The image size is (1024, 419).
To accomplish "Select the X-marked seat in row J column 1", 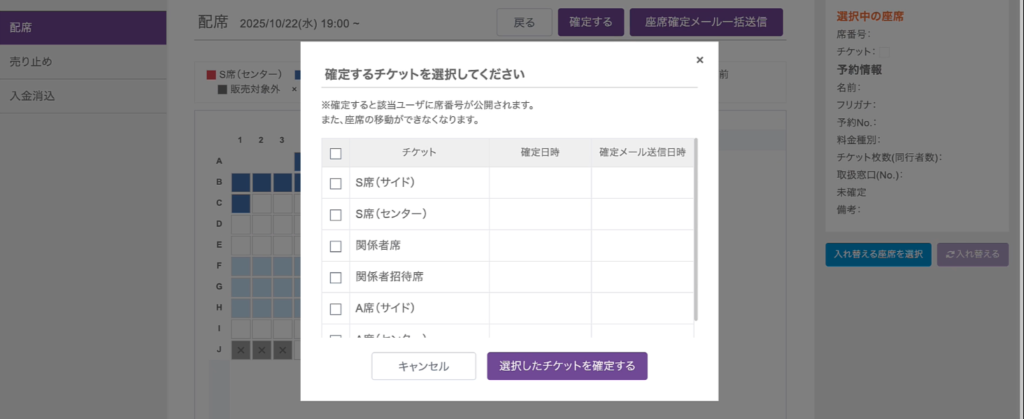I will click(x=240, y=350).
